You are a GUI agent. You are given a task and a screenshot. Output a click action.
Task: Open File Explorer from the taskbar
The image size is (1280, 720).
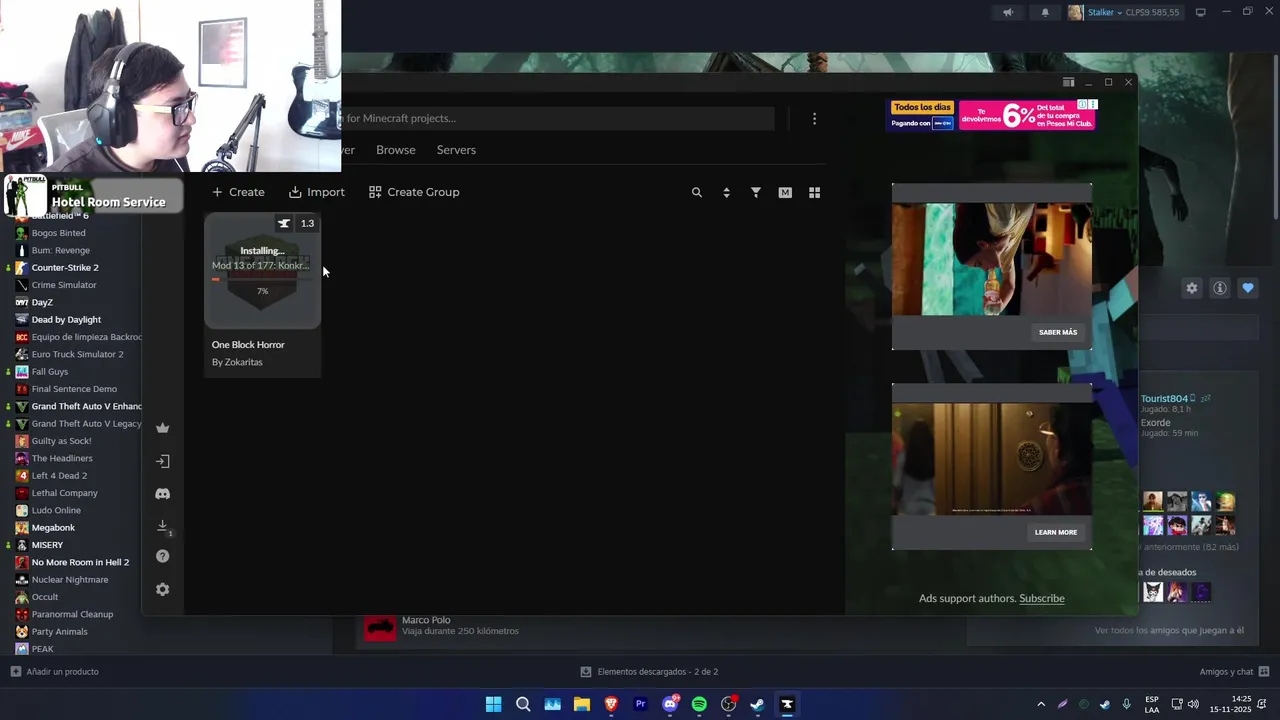tap(582, 704)
